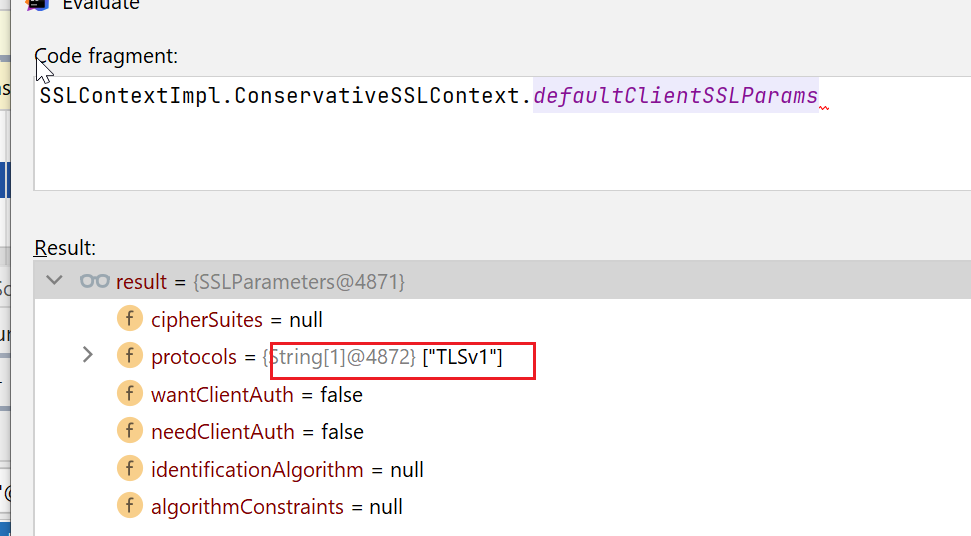Click the IDE icon in the Evaluate title bar
The height and width of the screenshot is (536, 971).
pos(39,4)
